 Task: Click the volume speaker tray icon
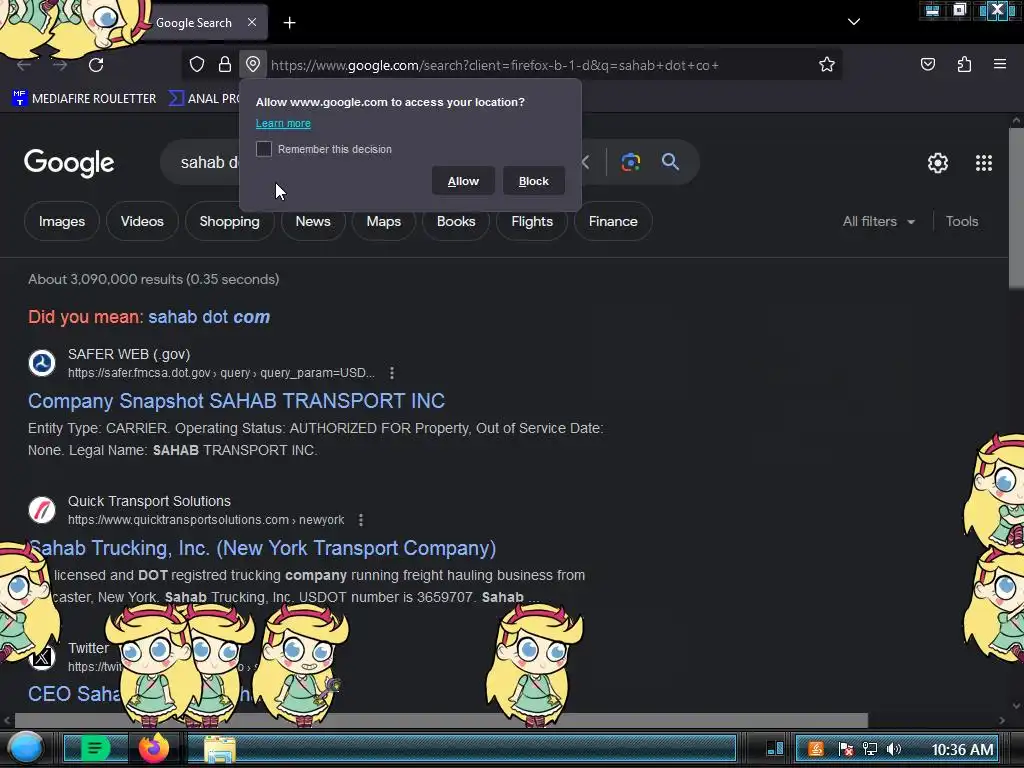tap(895, 748)
